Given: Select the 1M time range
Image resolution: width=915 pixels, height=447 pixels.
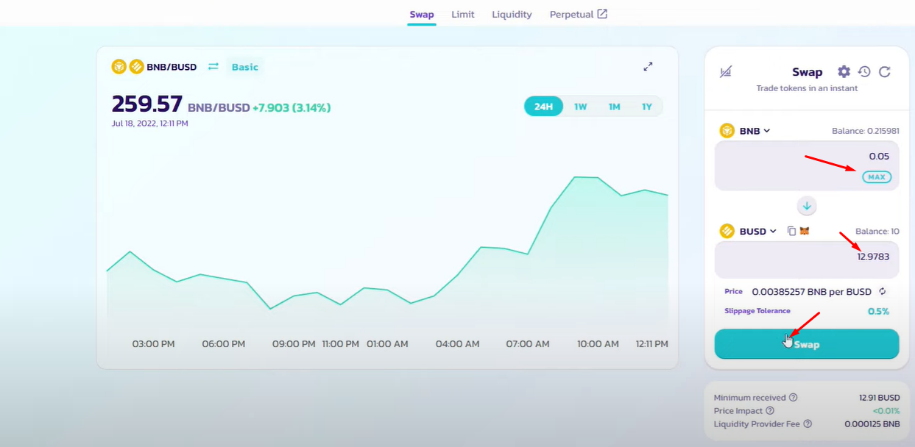Looking at the screenshot, I should (614, 107).
